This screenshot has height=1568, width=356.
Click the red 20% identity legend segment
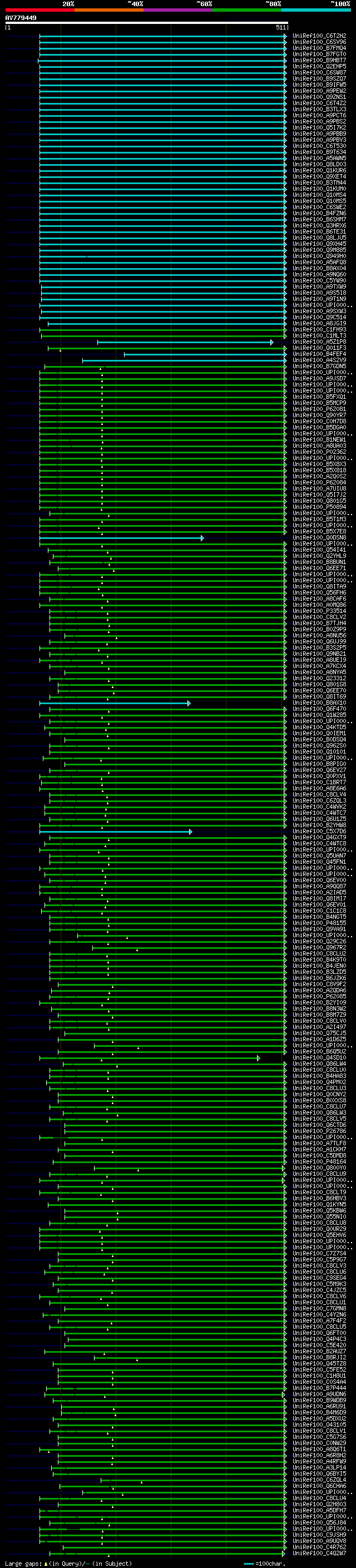(x=39, y=10)
